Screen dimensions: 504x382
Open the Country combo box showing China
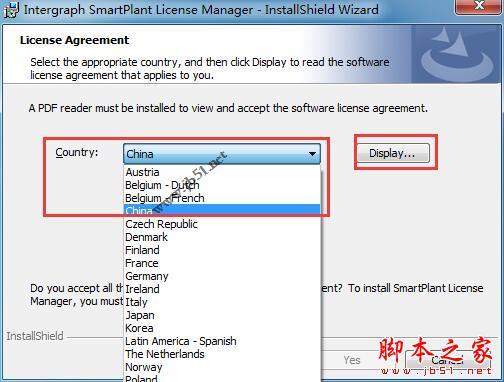[x=222, y=154]
